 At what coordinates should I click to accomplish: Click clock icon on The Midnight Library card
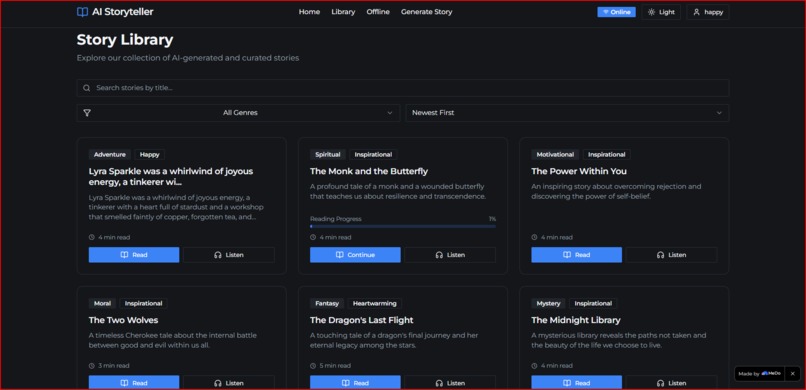click(535, 366)
